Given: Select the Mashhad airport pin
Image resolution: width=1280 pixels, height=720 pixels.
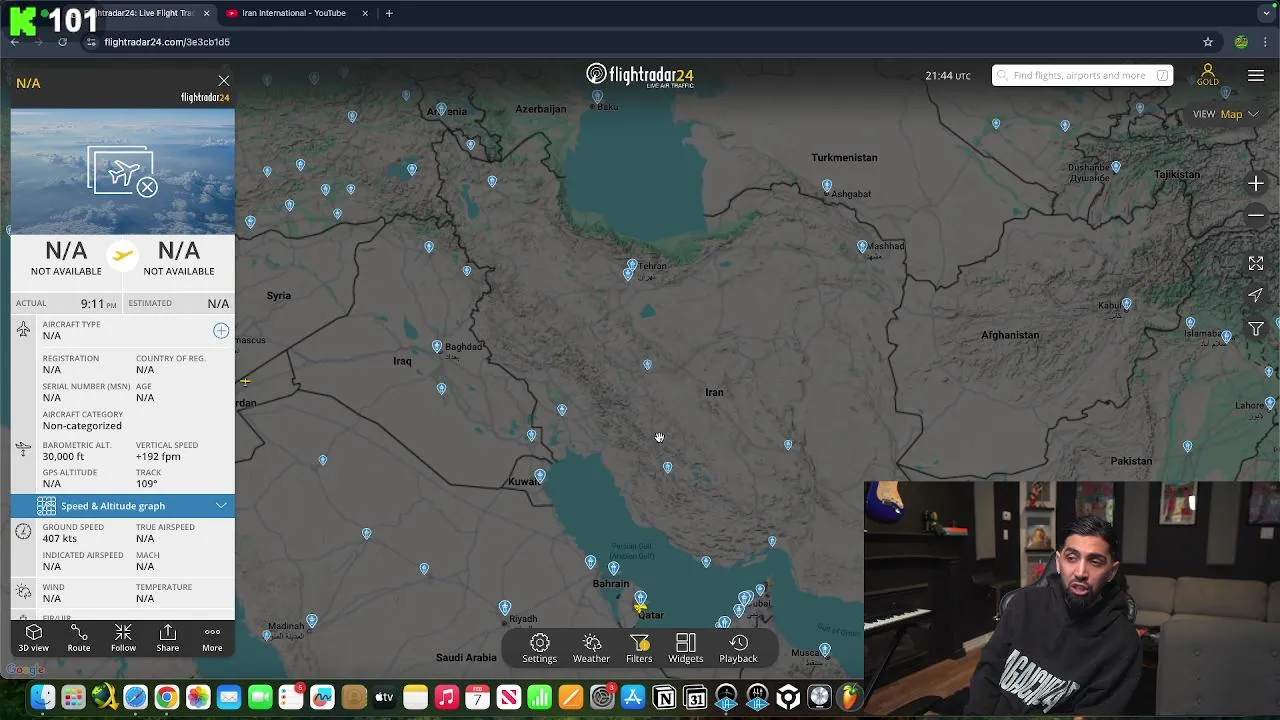Looking at the screenshot, I should pos(862,247).
